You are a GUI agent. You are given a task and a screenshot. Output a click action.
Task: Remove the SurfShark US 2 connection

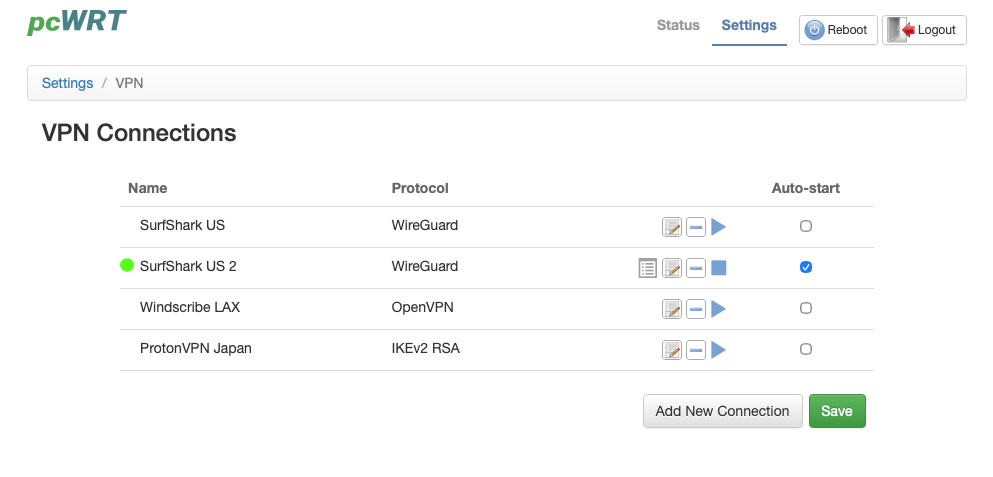[696, 268]
